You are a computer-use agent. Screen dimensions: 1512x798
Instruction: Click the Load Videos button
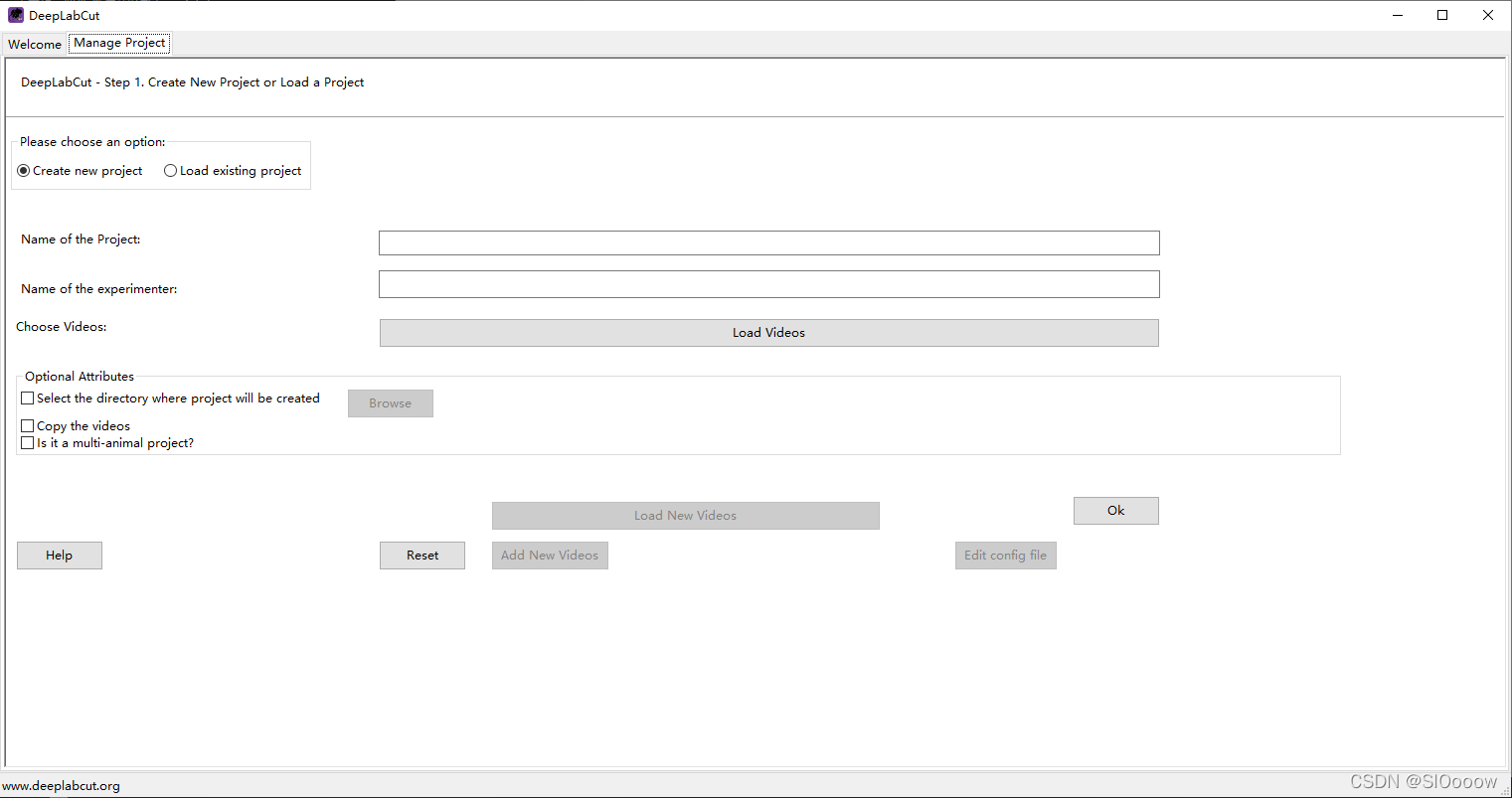[768, 333]
